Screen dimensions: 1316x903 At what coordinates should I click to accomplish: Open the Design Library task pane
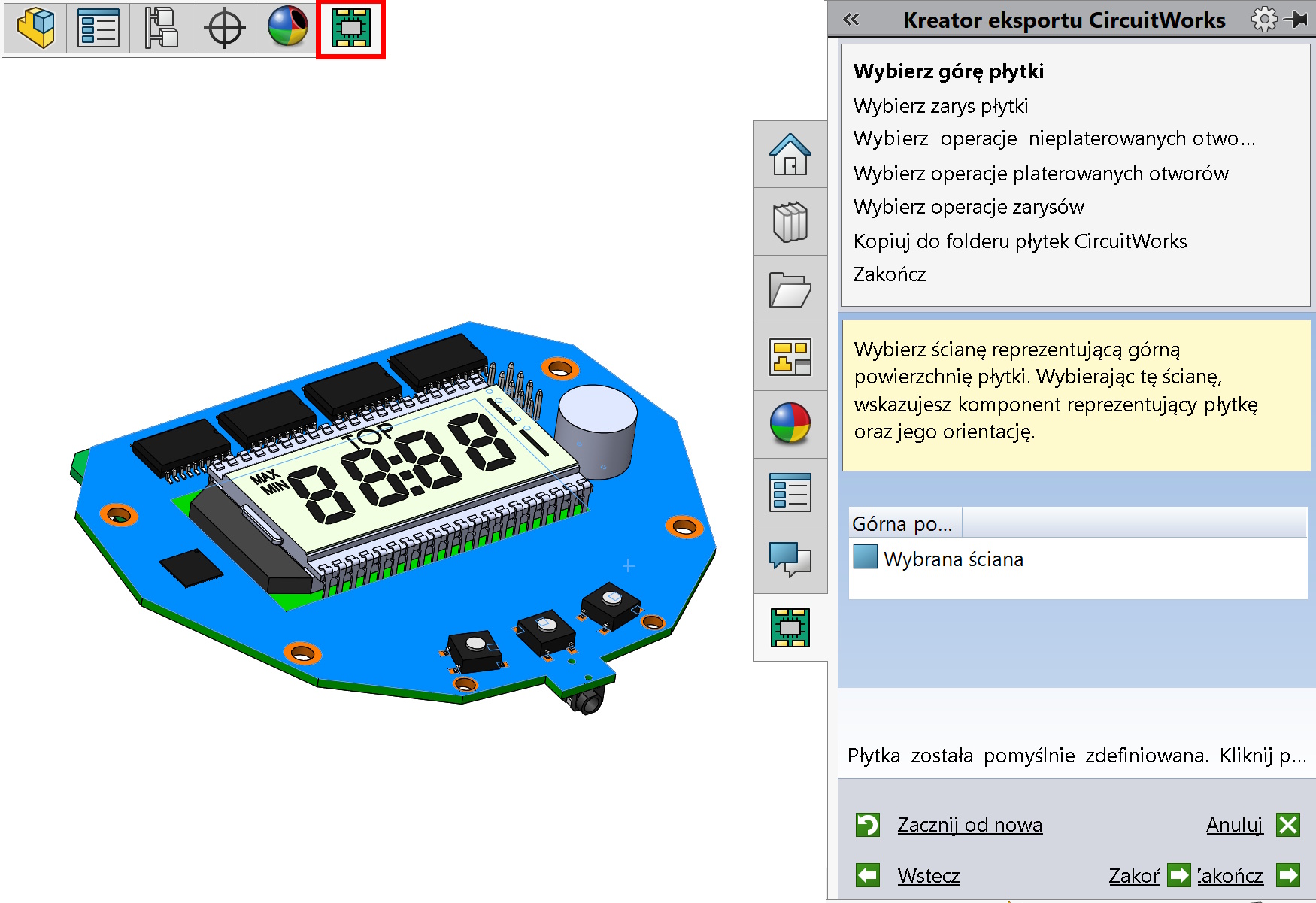click(790, 222)
